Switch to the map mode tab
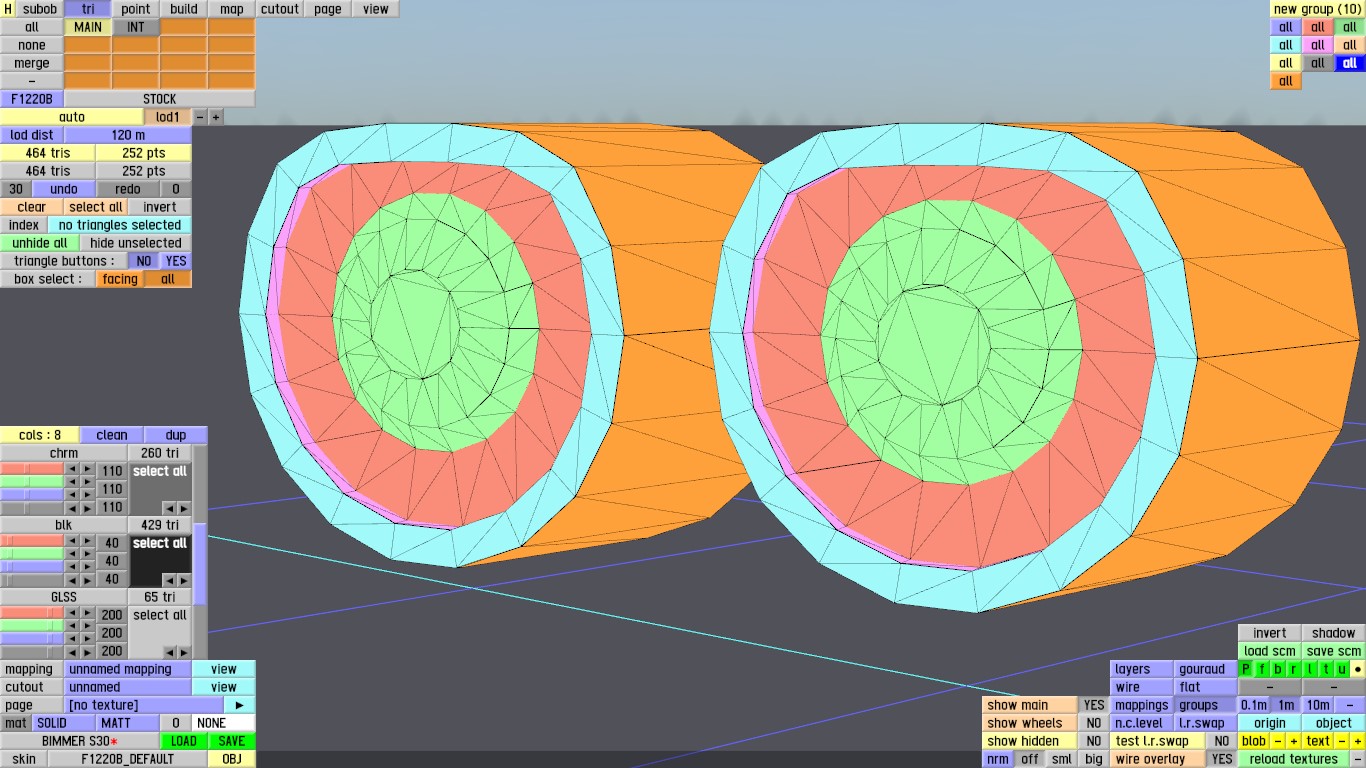 point(232,9)
